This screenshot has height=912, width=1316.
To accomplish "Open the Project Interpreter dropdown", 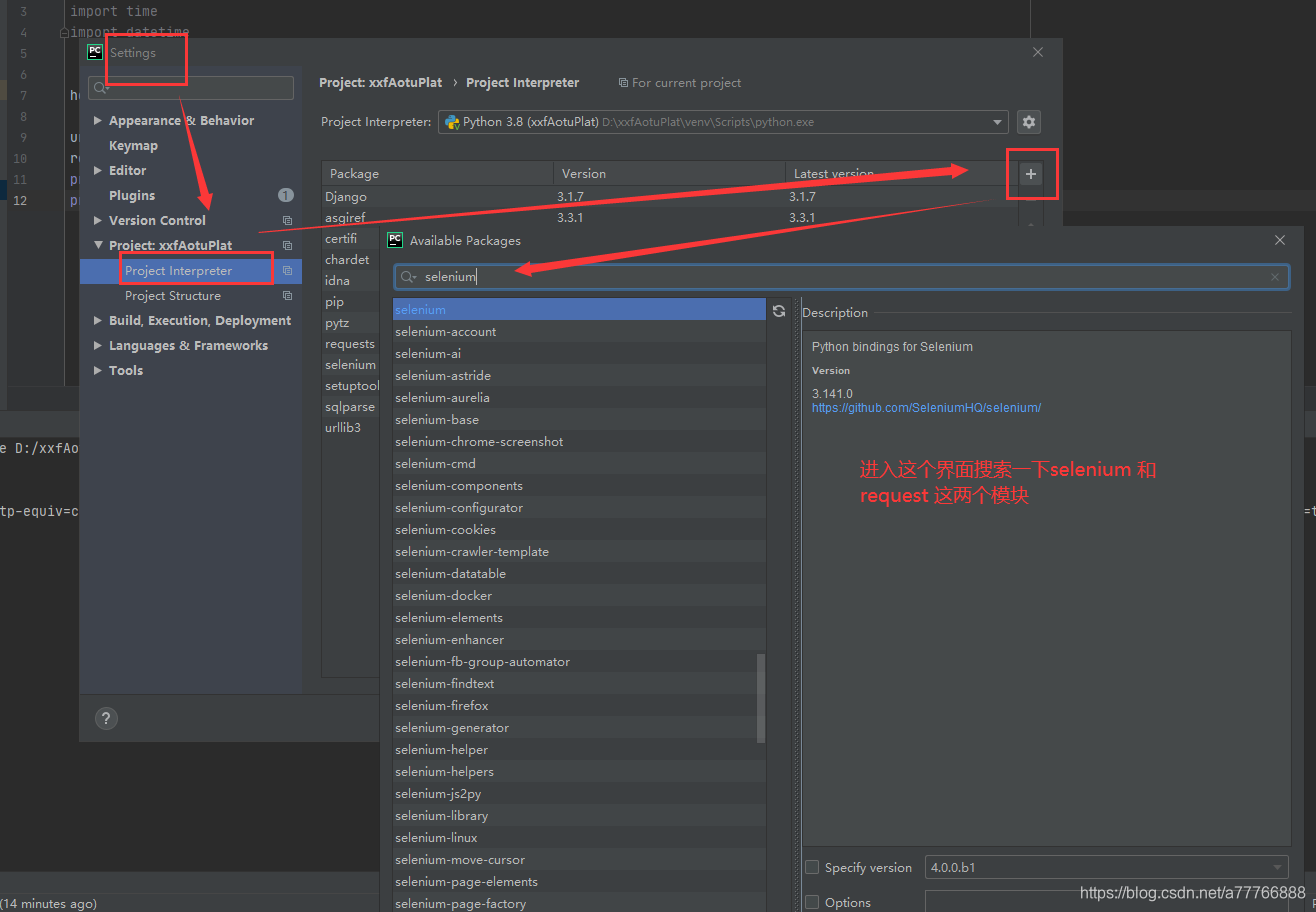I will tap(723, 122).
